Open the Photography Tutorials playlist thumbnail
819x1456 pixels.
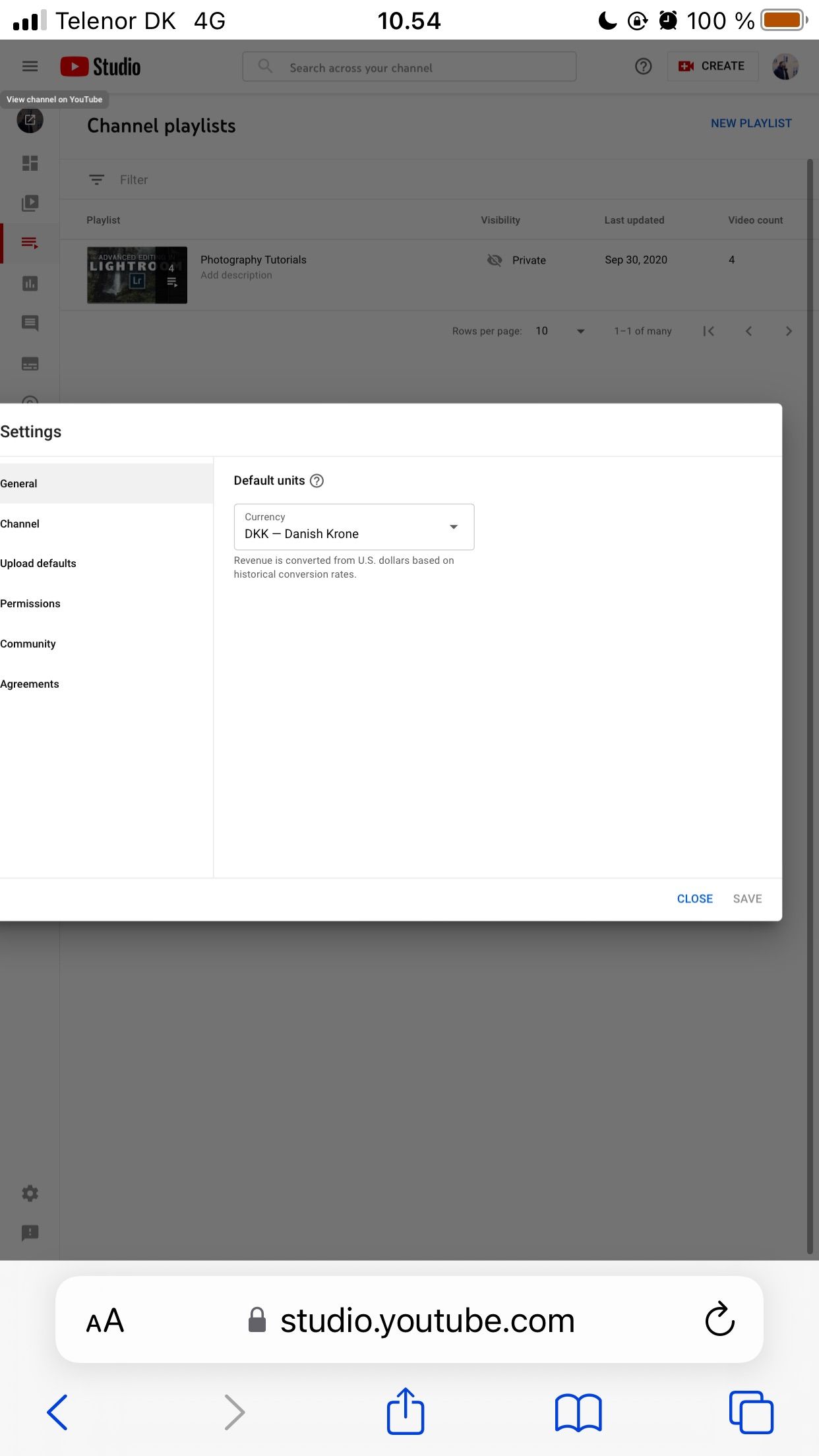(x=137, y=275)
